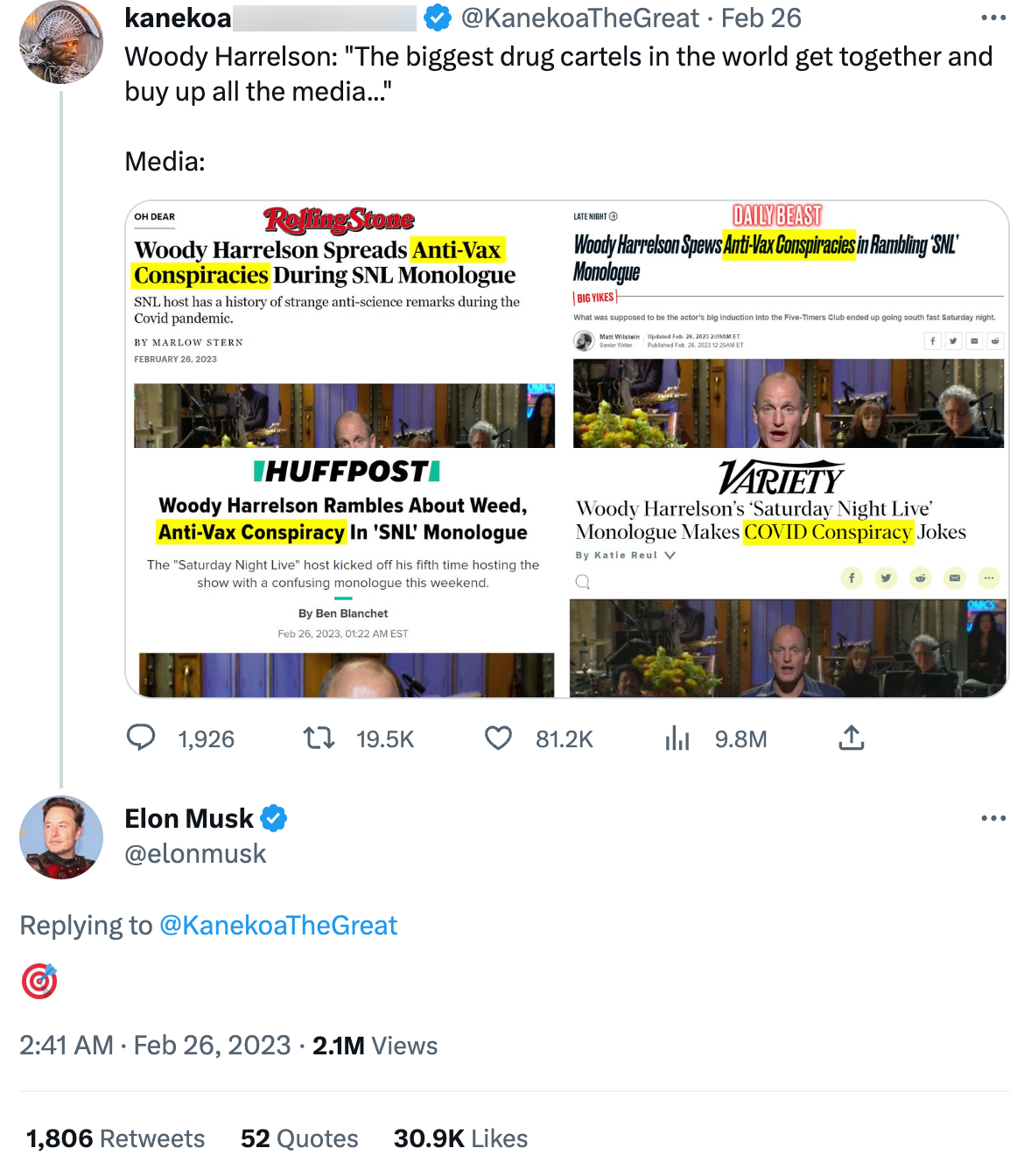Click the Feb 26 tweet date
This screenshot has width=1031, height=1176.
(761, 17)
